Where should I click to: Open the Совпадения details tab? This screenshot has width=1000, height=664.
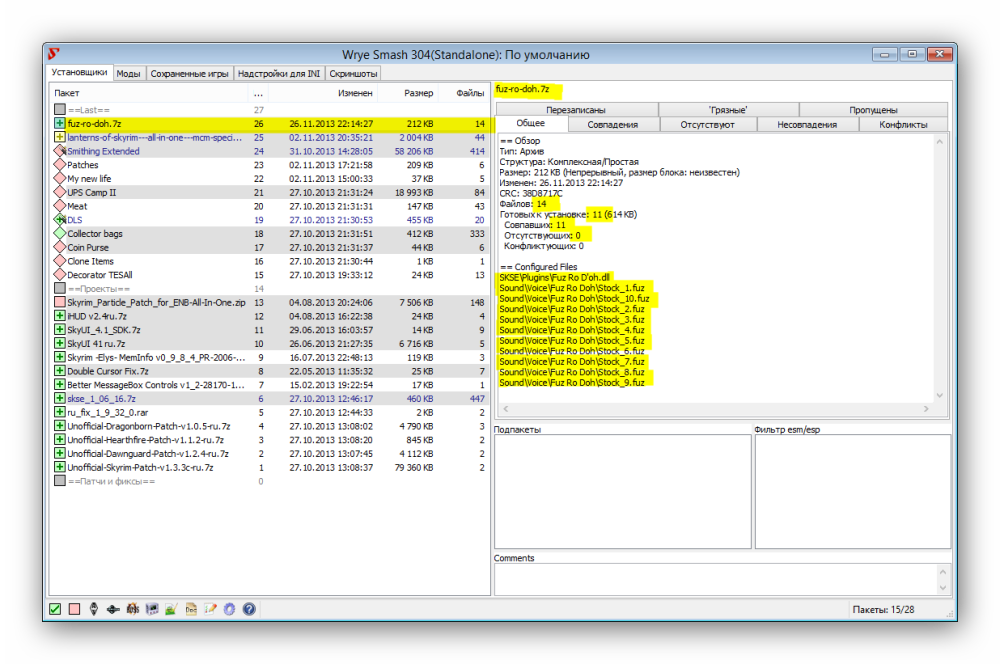click(x=613, y=124)
